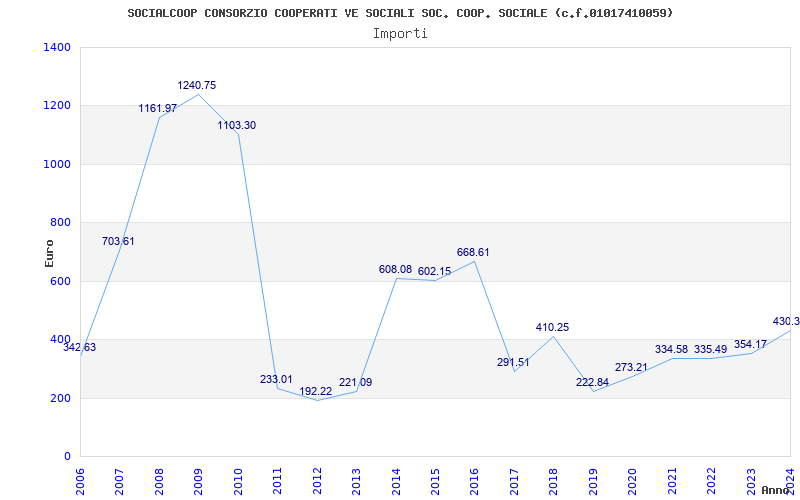The height and width of the screenshot is (500, 800).
Task: Click the 'Anno' x-axis label
Action: tap(776, 490)
